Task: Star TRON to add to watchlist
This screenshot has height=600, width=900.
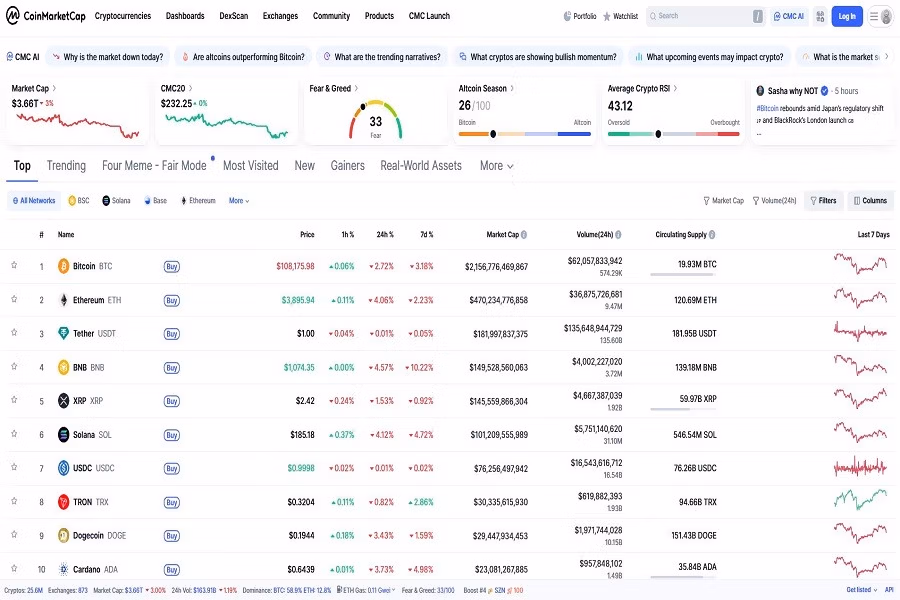Action: coord(14,501)
